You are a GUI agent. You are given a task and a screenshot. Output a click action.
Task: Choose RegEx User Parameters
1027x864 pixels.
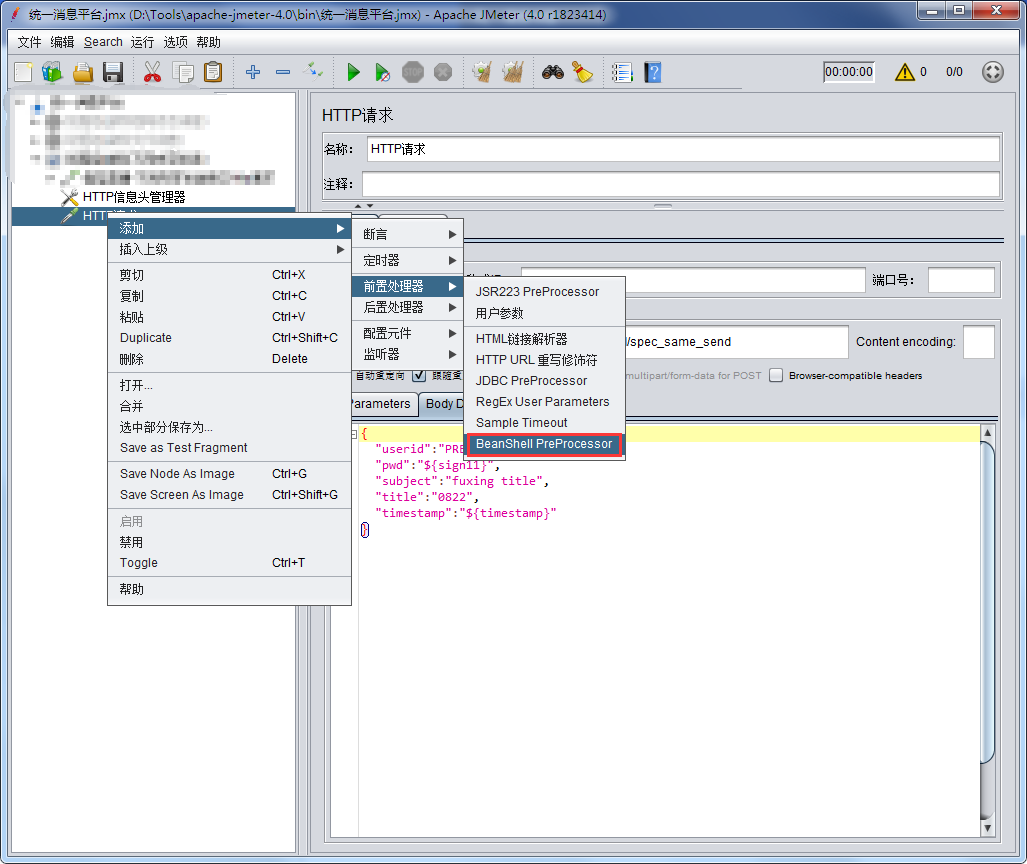544,402
